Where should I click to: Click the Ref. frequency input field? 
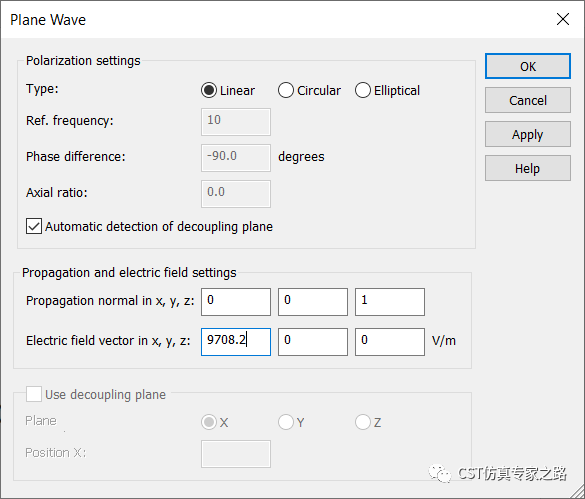(236, 122)
